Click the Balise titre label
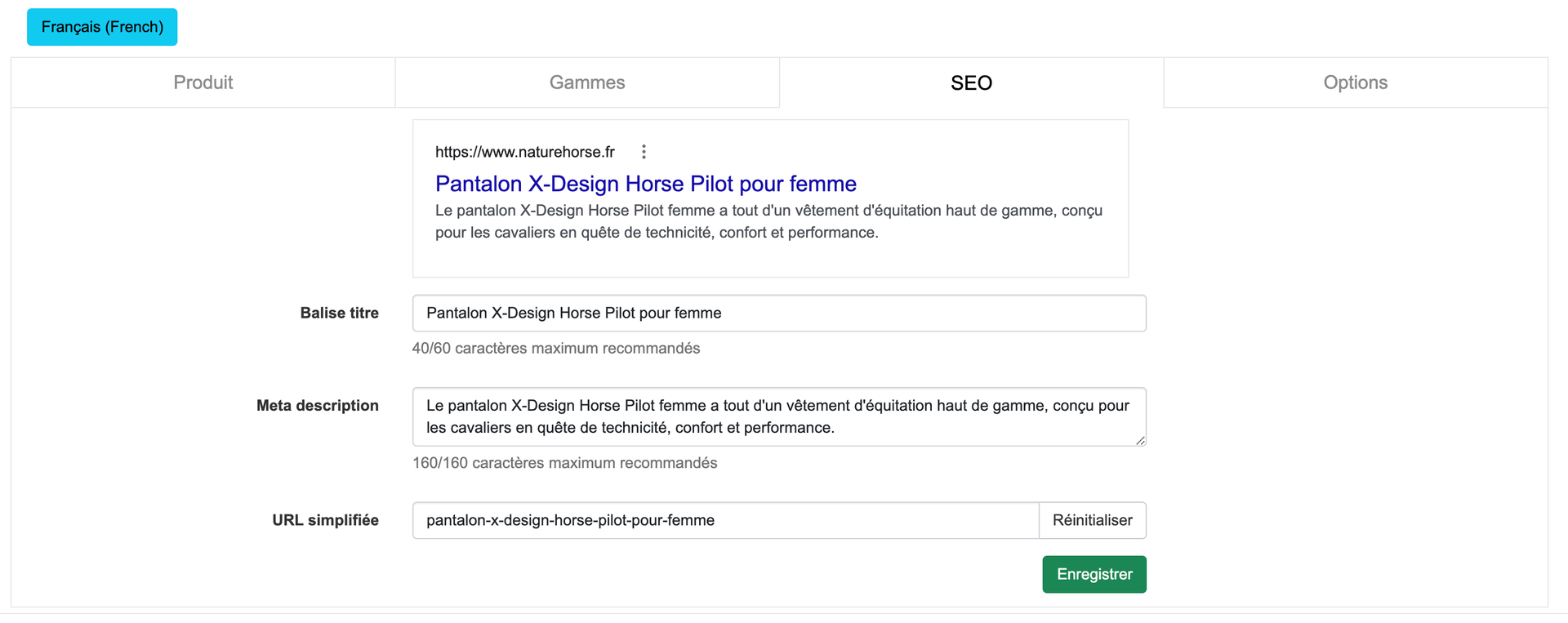The height and width of the screenshot is (623, 1568). point(339,314)
